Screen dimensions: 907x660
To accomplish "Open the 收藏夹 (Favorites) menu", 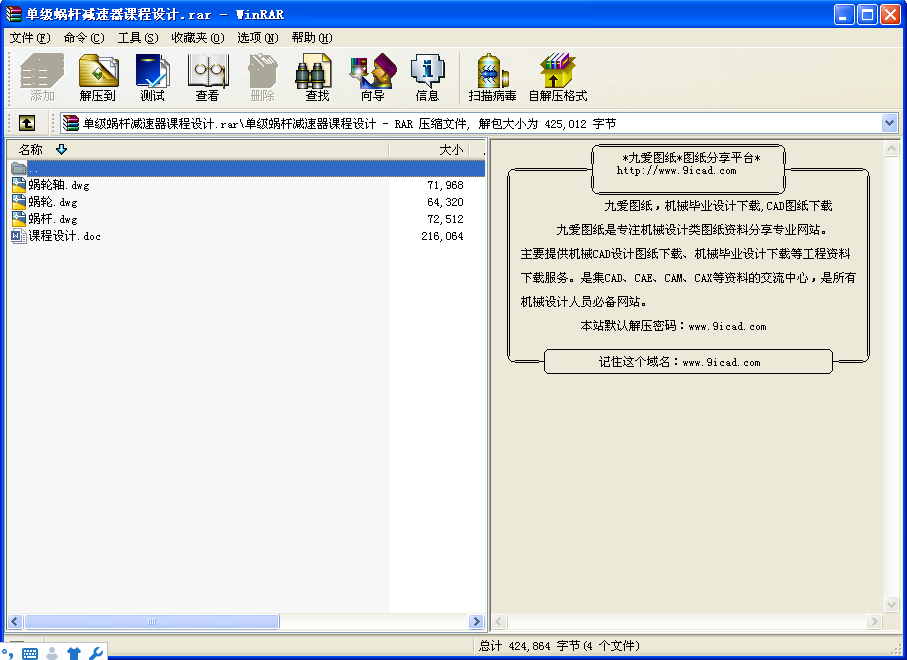I will click(x=198, y=38).
